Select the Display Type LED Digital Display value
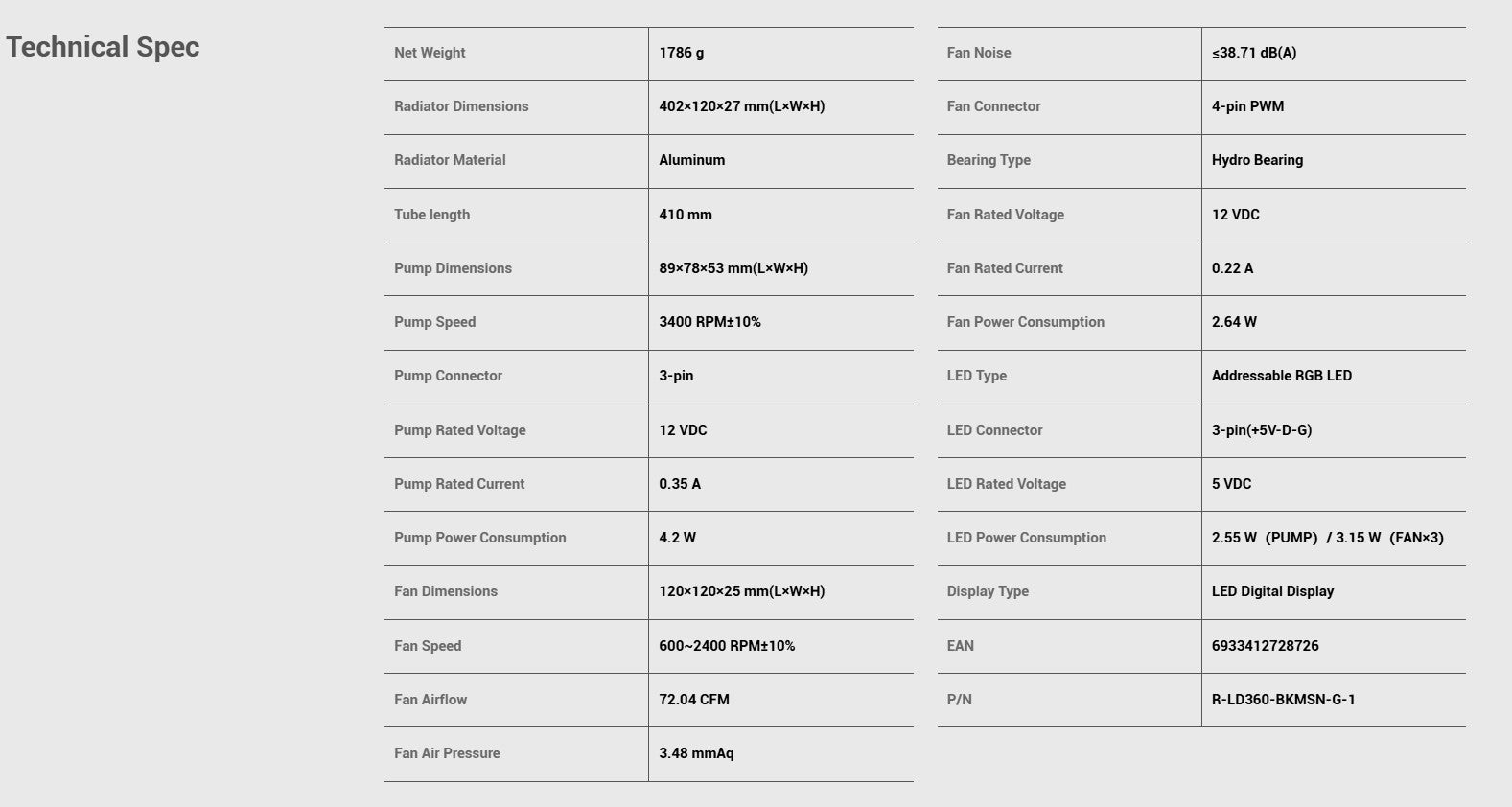This screenshot has width=1512, height=807. [x=1273, y=591]
